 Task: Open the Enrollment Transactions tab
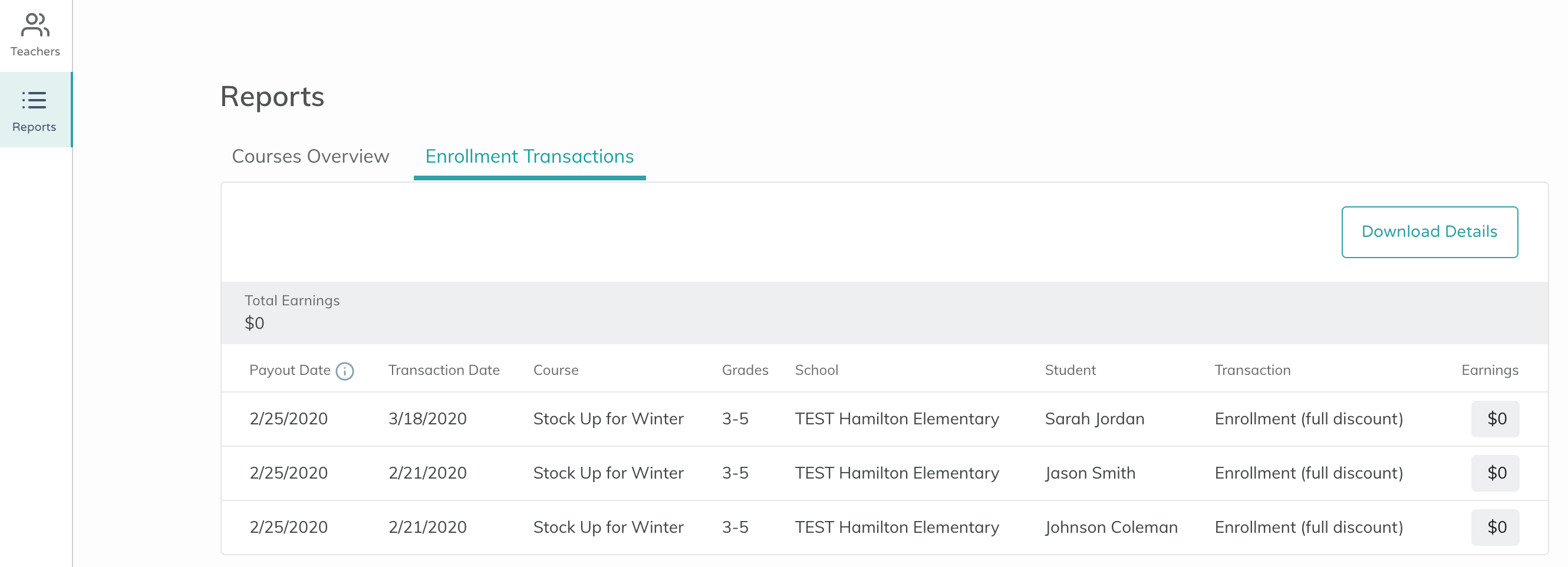click(x=529, y=156)
